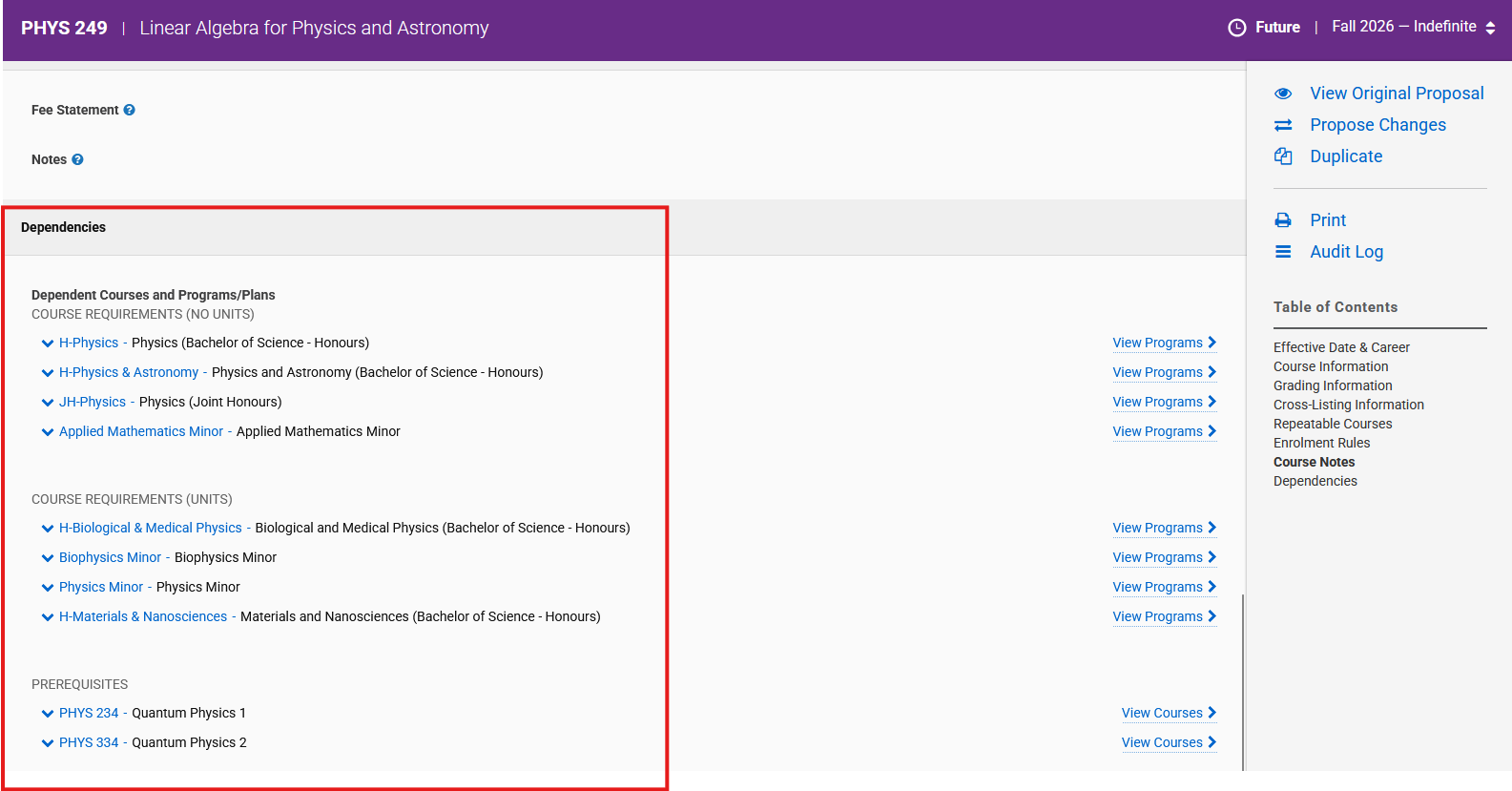Image resolution: width=1512 pixels, height=791 pixels.
Task: View Programs for H-Materials & Nanosciences
Action: pyautogui.click(x=1165, y=616)
